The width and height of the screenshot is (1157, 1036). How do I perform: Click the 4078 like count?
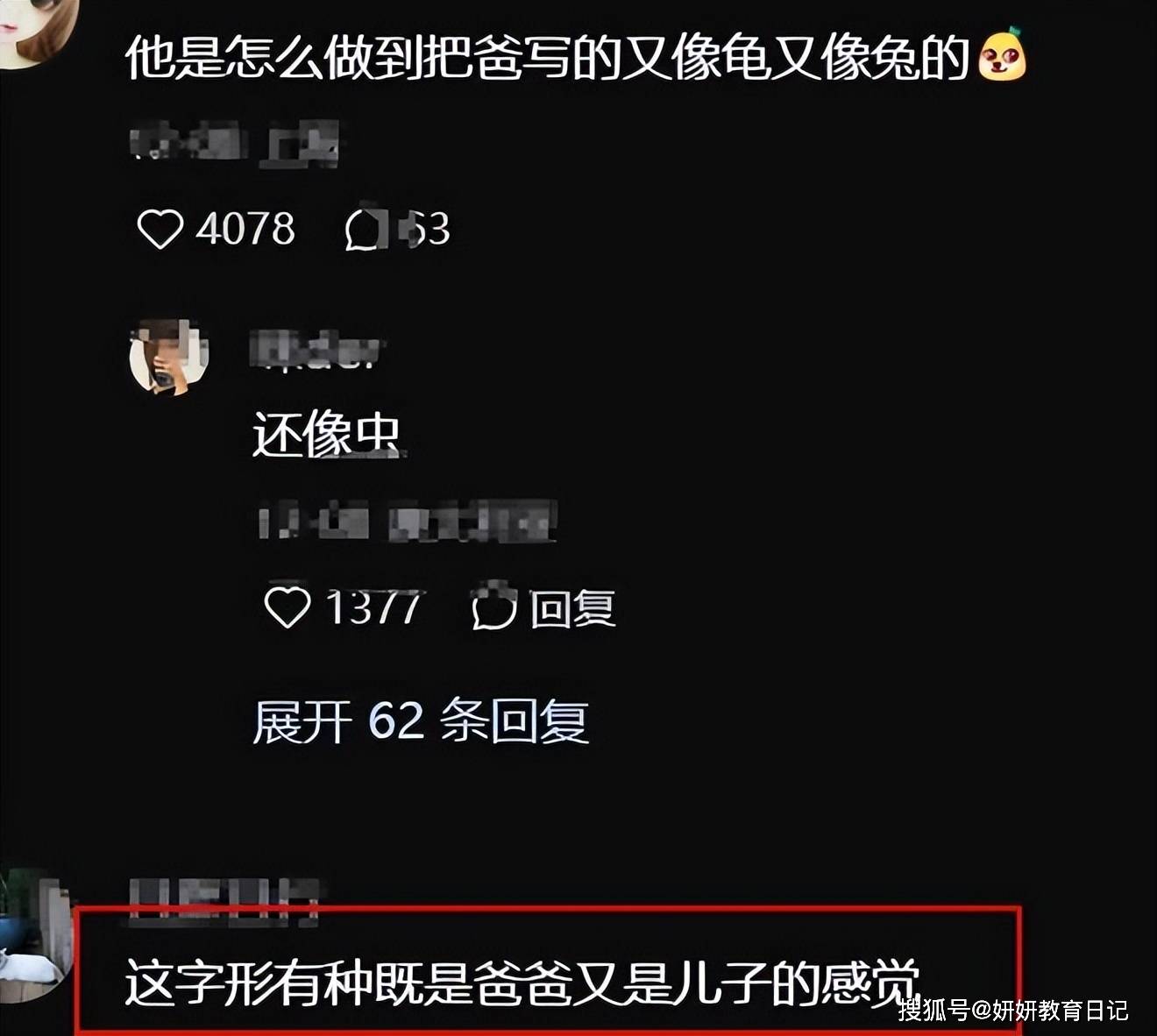245,229
